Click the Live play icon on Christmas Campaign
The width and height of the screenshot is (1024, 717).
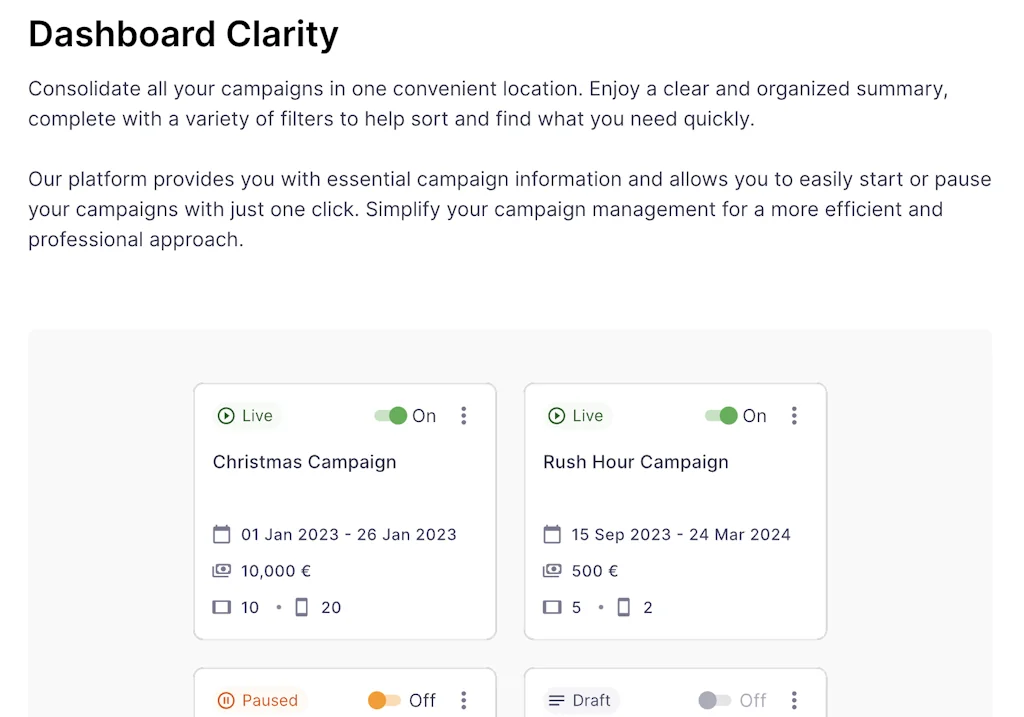tap(228, 415)
